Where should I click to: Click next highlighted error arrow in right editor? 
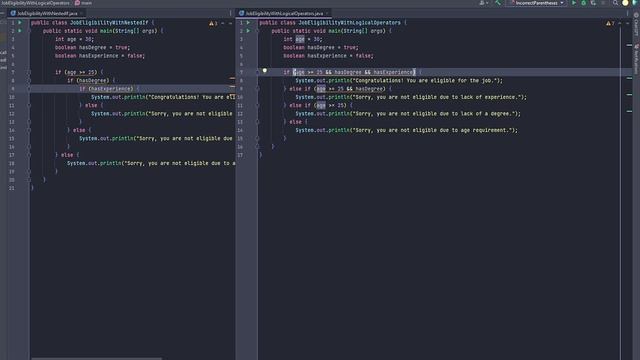[627, 24]
